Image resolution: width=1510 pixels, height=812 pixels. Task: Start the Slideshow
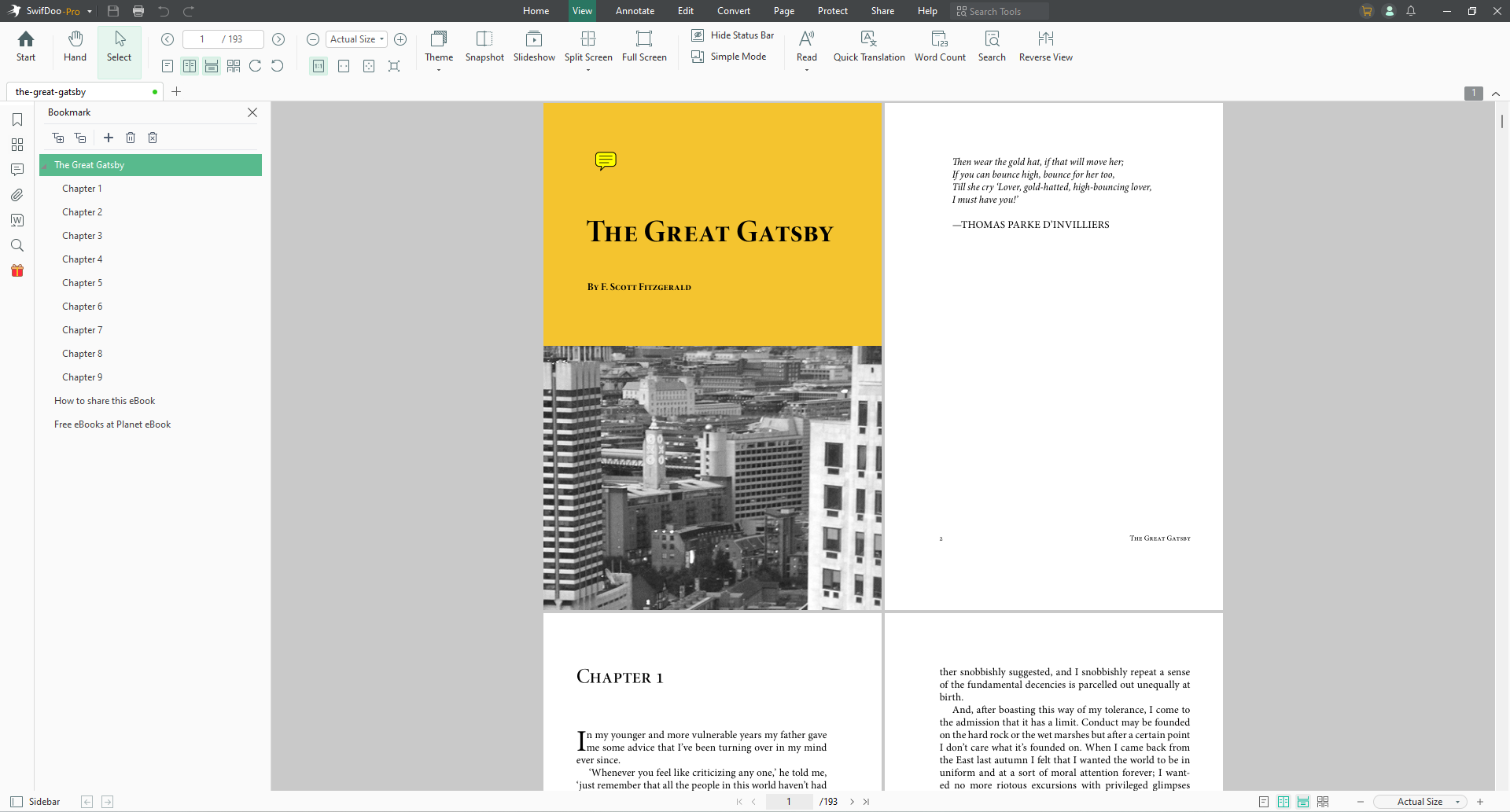[x=534, y=46]
